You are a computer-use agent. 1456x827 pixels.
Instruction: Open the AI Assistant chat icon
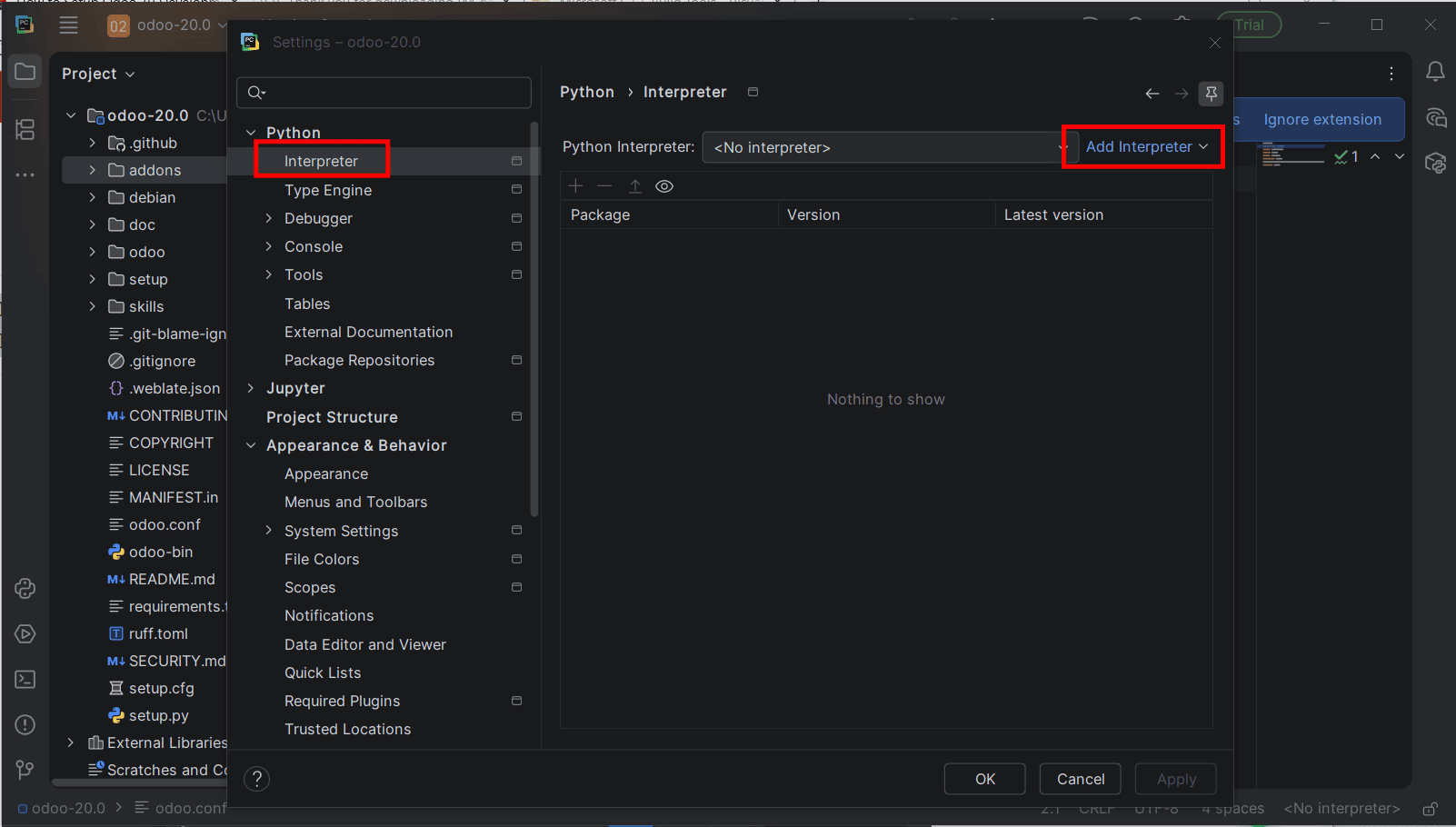(x=1435, y=117)
